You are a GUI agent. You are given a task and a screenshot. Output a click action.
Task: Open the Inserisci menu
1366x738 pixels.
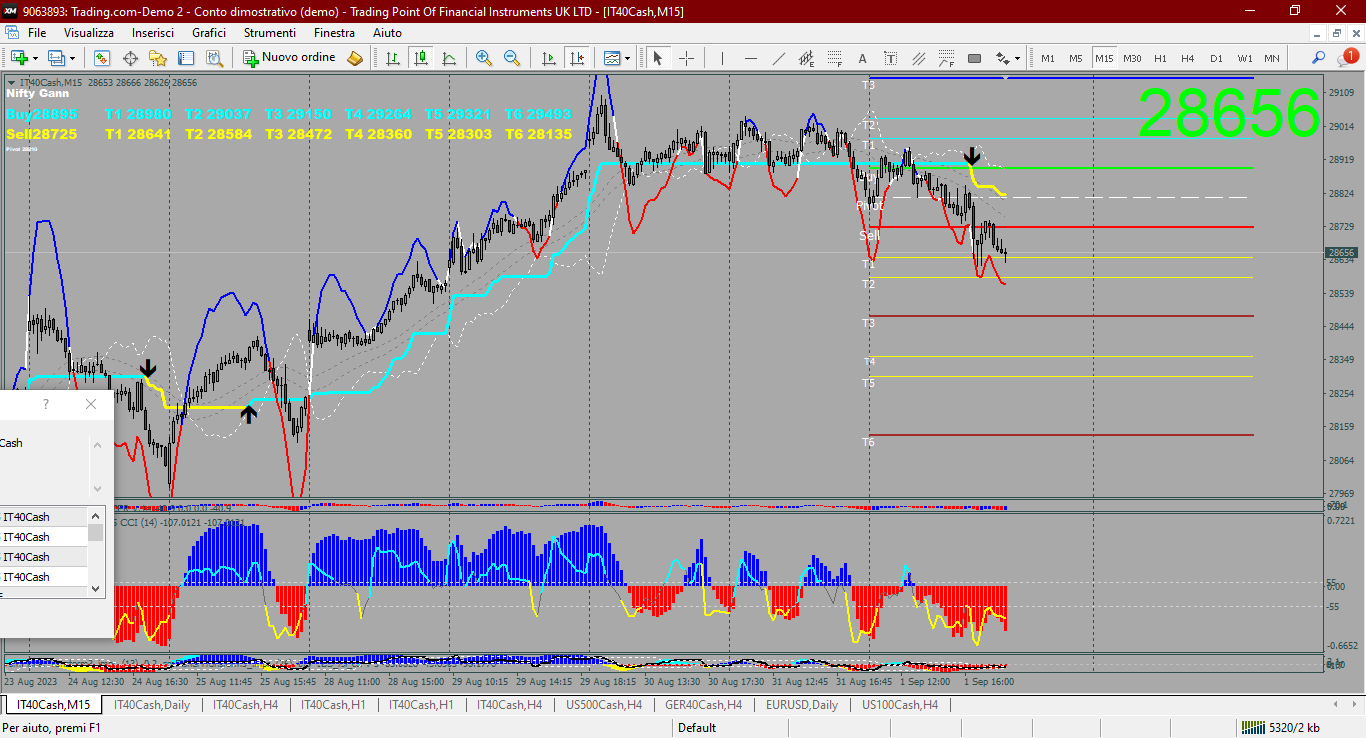point(153,33)
